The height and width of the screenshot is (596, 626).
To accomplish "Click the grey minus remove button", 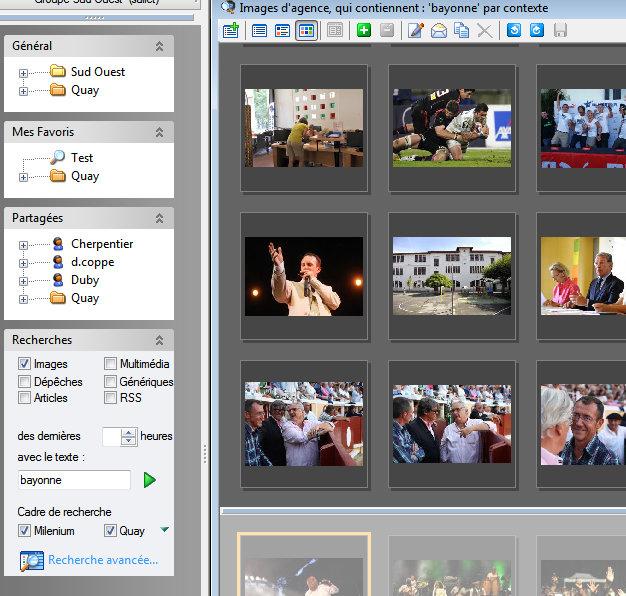I will pyautogui.click(x=387, y=30).
